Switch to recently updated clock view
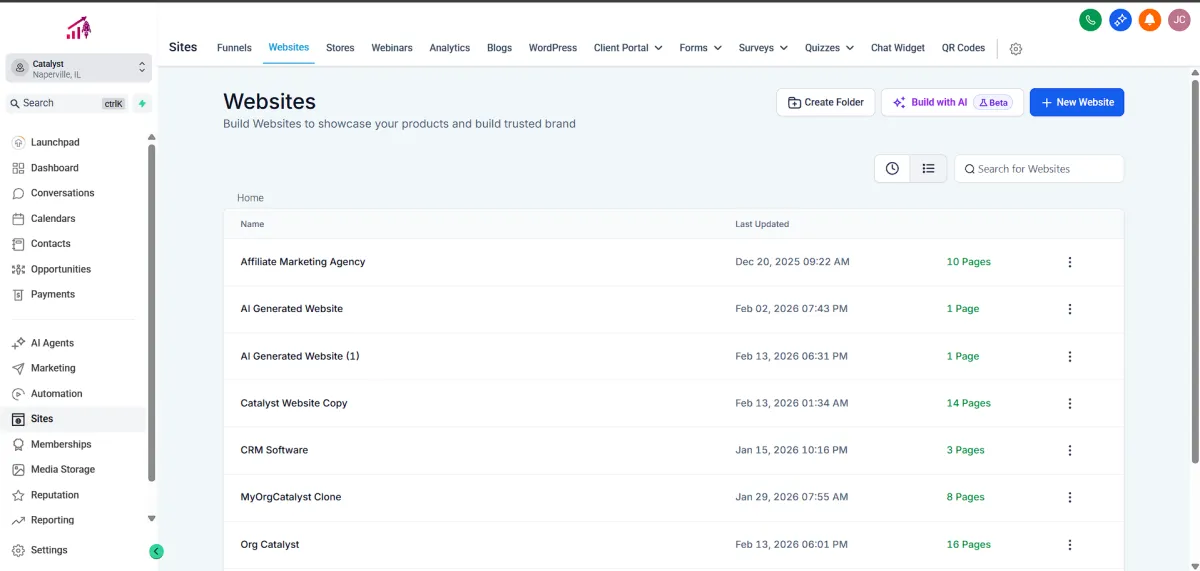 892,169
